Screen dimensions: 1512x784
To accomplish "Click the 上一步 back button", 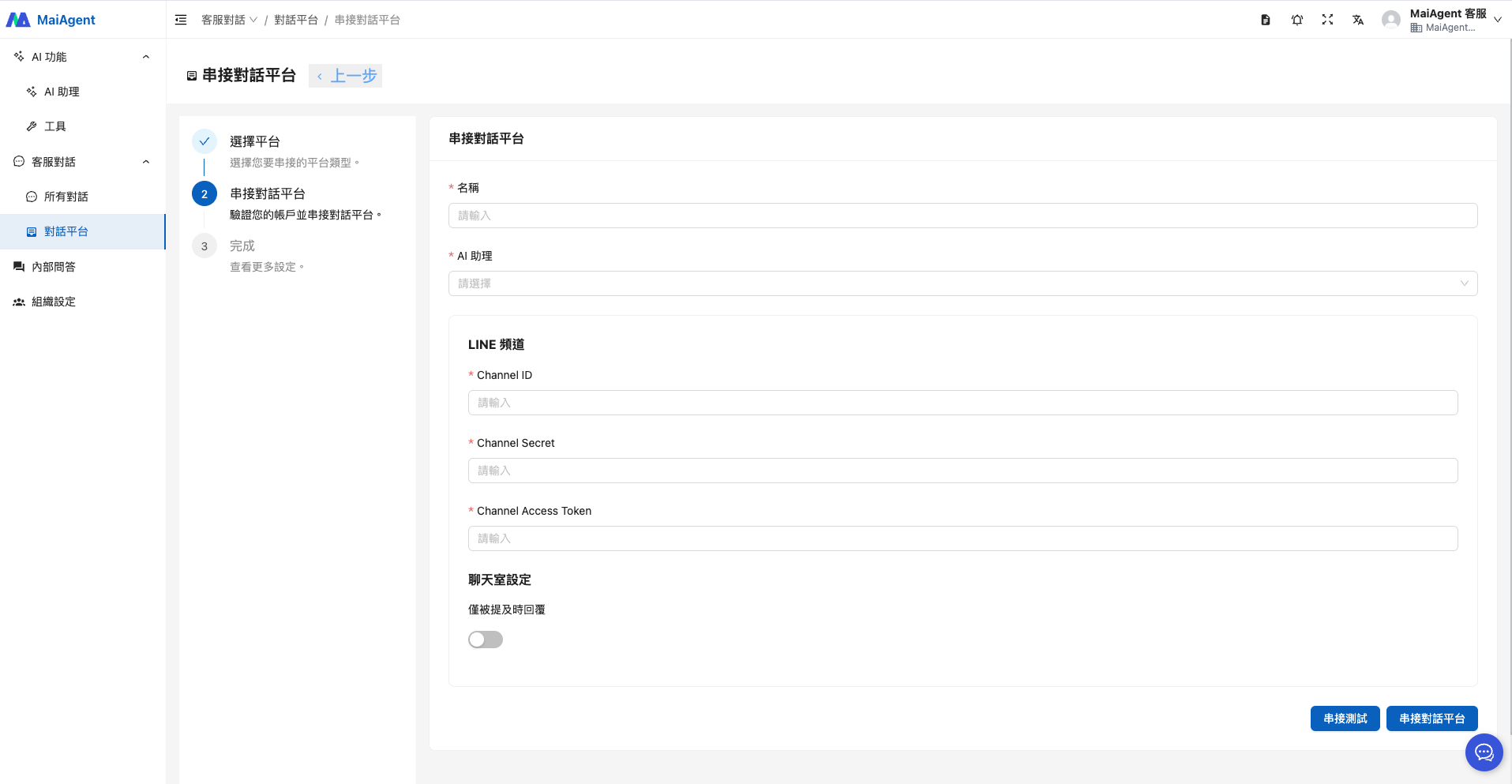I will coord(346,76).
